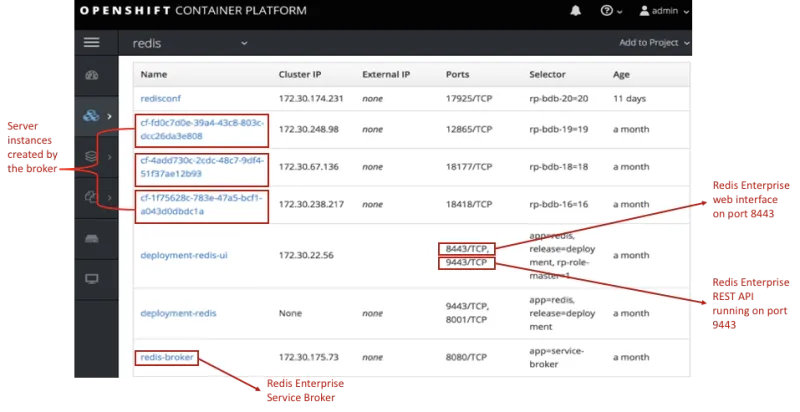Viewport: 800px width, 412px height.
Task: Open the Add to Project menu
Action: tap(655, 43)
